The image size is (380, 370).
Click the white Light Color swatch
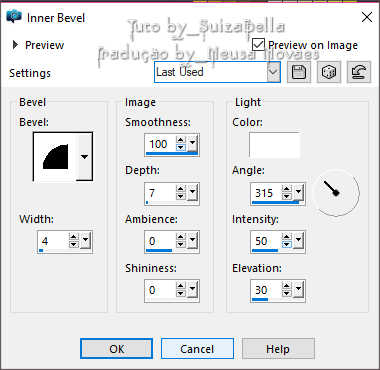point(274,145)
